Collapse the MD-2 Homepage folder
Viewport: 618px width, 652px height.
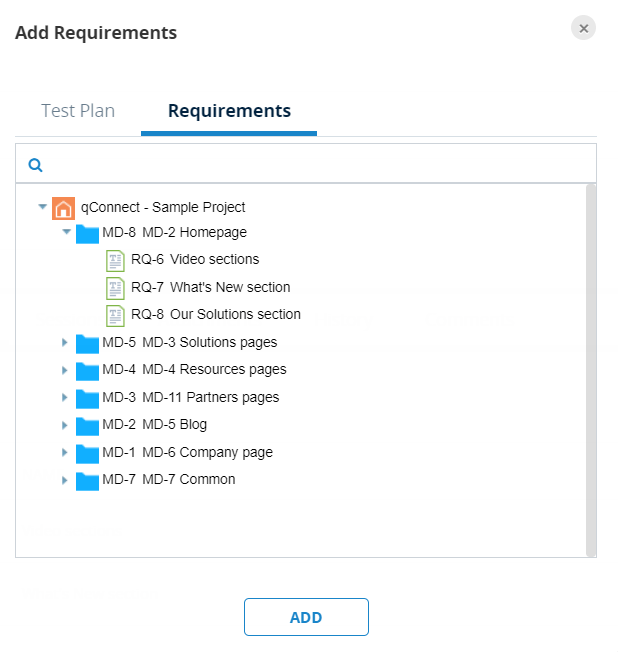66,232
